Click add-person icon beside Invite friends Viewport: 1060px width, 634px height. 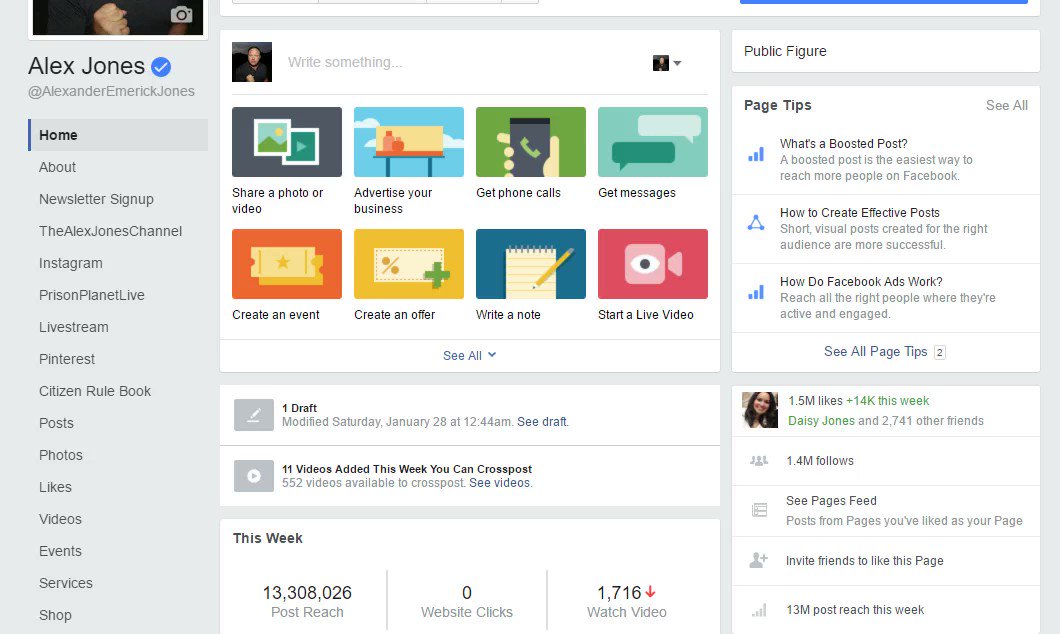click(758, 560)
